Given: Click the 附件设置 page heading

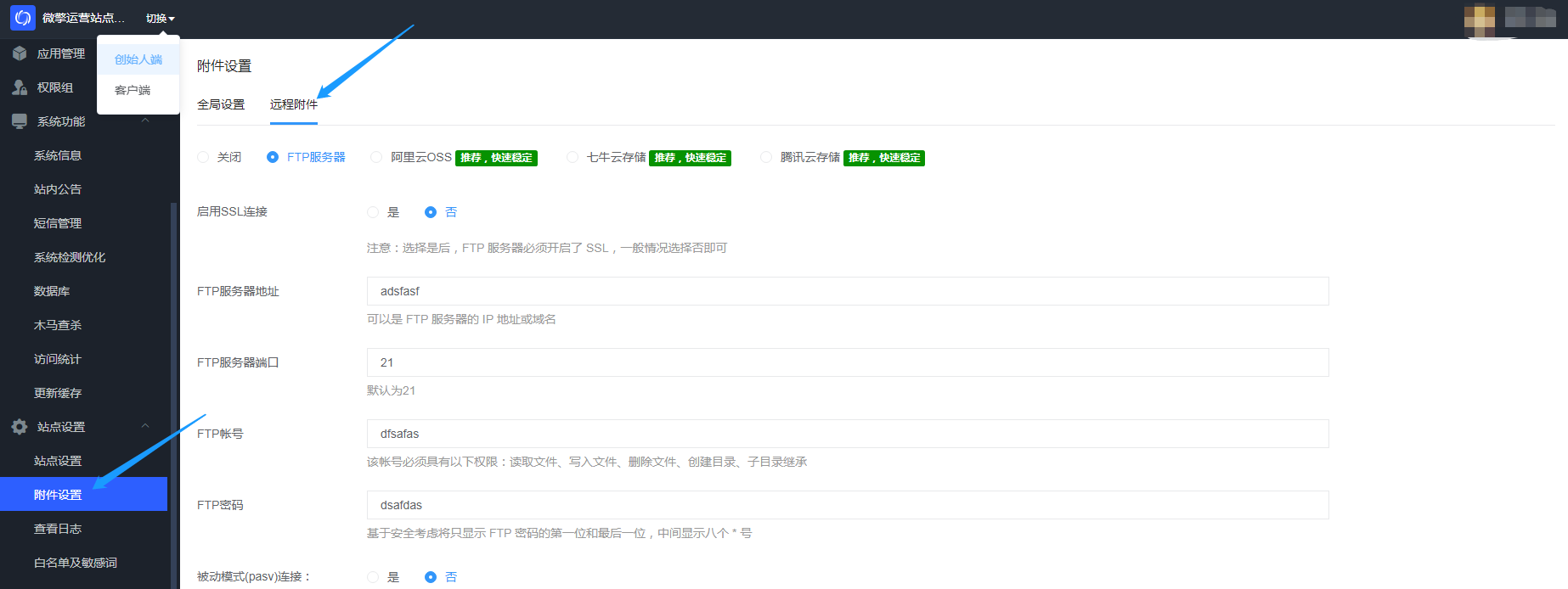Looking at the screenshot, I should click(224, 66).
